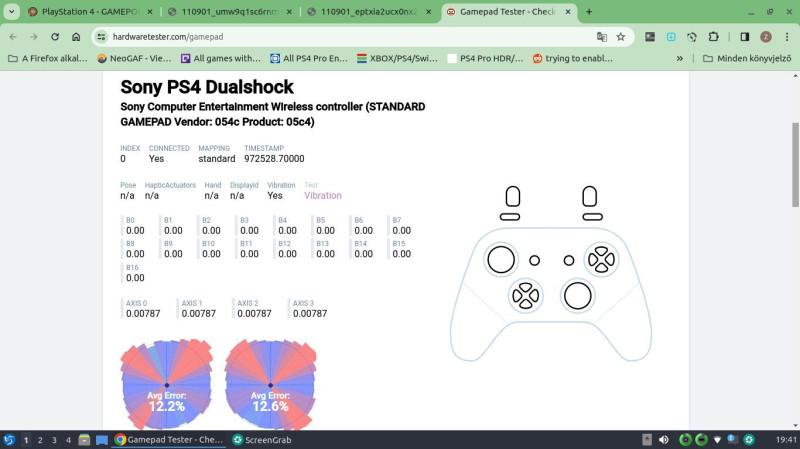Switch to workspace 4 in taskbar
Viewport: 800px width, 449px height.
coord(68,440)
